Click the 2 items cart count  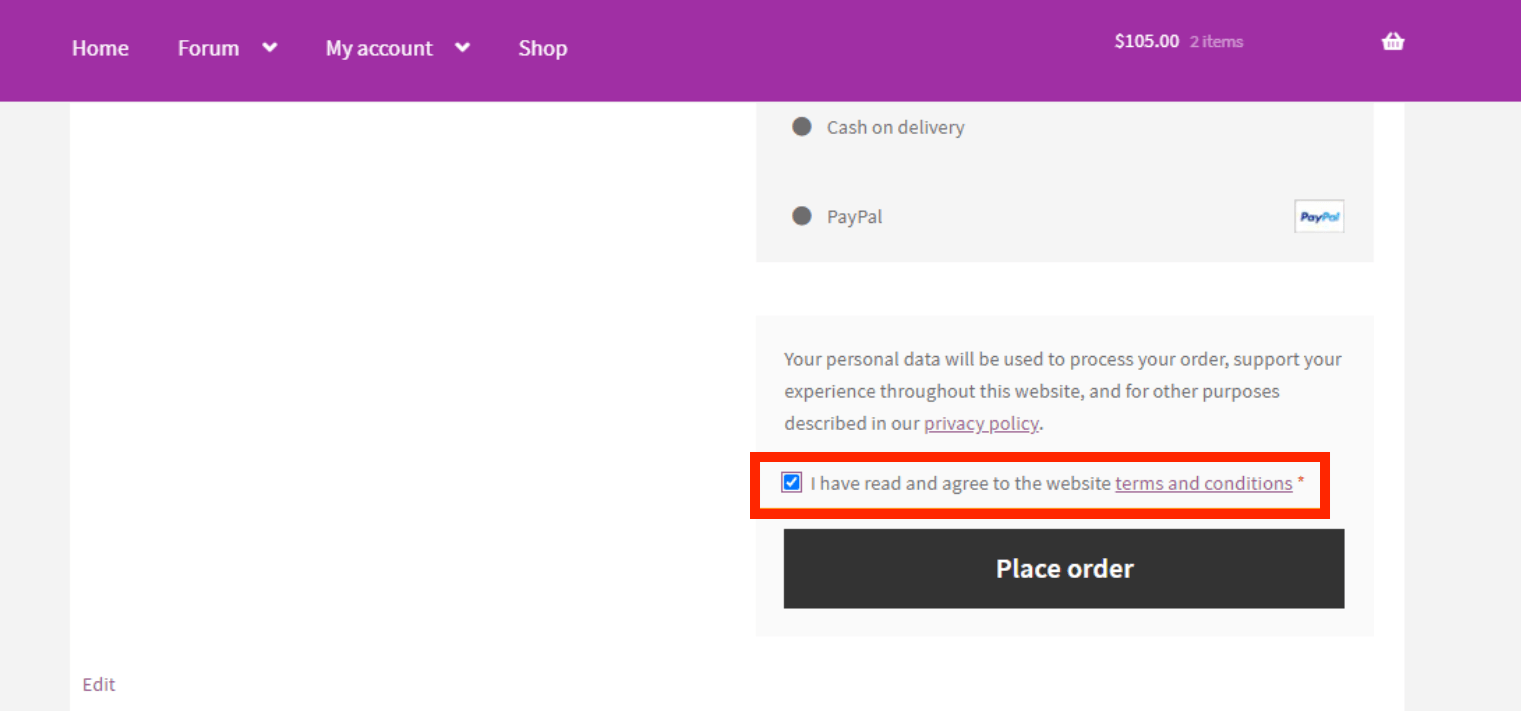(x=1216, y=42)
